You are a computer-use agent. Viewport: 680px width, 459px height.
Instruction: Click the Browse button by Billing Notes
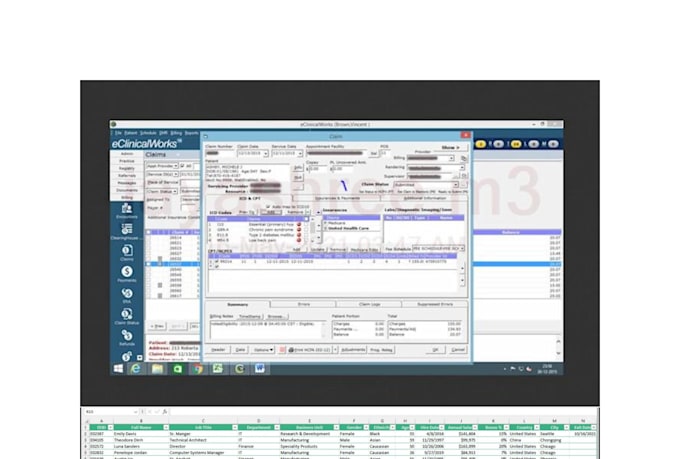pos(276,316)
